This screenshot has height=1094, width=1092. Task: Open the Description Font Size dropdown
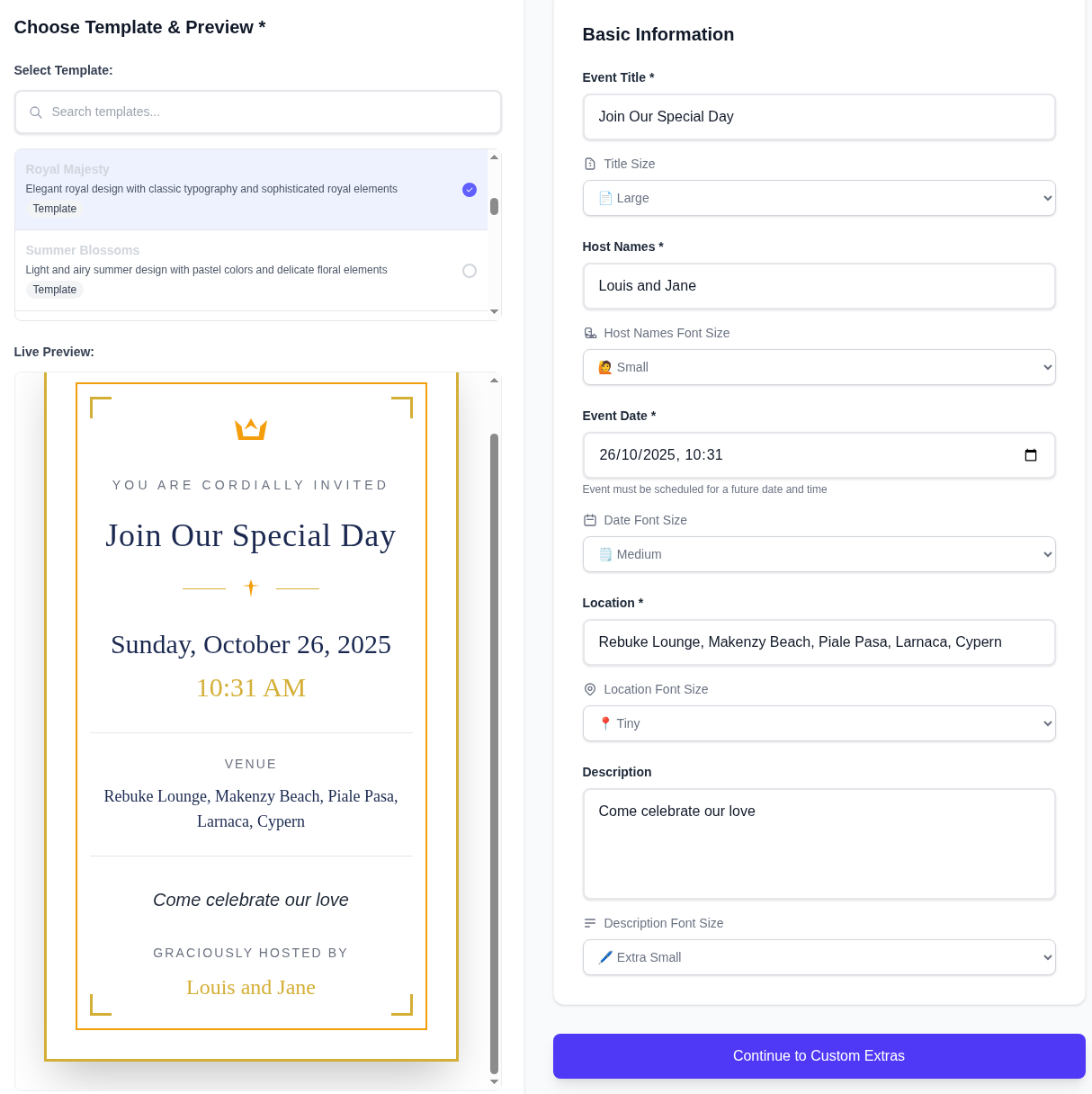[819, 957]
